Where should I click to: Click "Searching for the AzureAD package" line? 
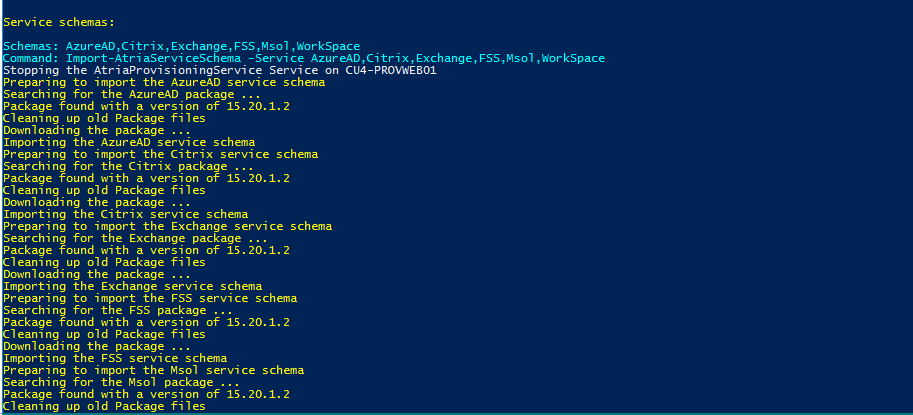point(122,94)
